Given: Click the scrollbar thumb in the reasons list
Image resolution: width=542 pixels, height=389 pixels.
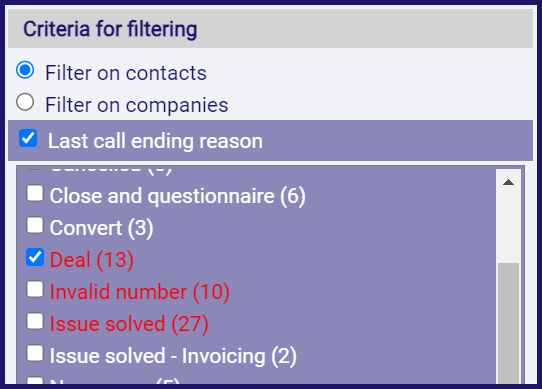Looking at the screenshot, I should point(508,323).
